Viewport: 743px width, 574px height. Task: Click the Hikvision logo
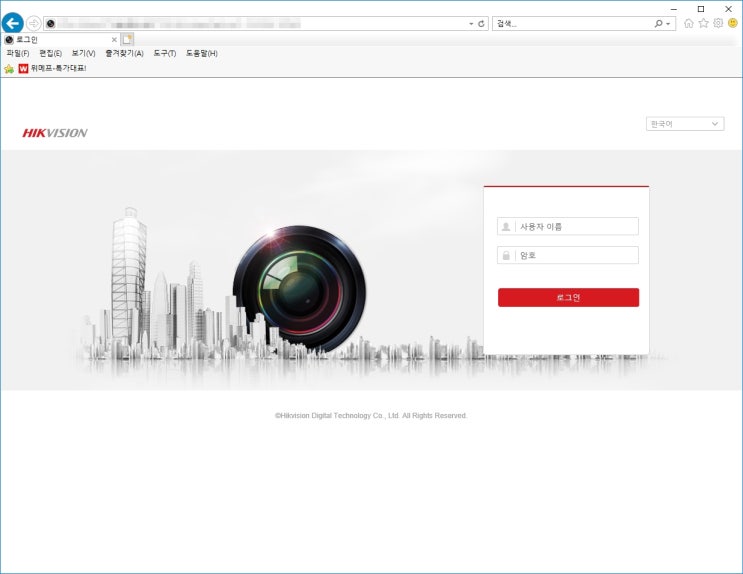point(55,133)
